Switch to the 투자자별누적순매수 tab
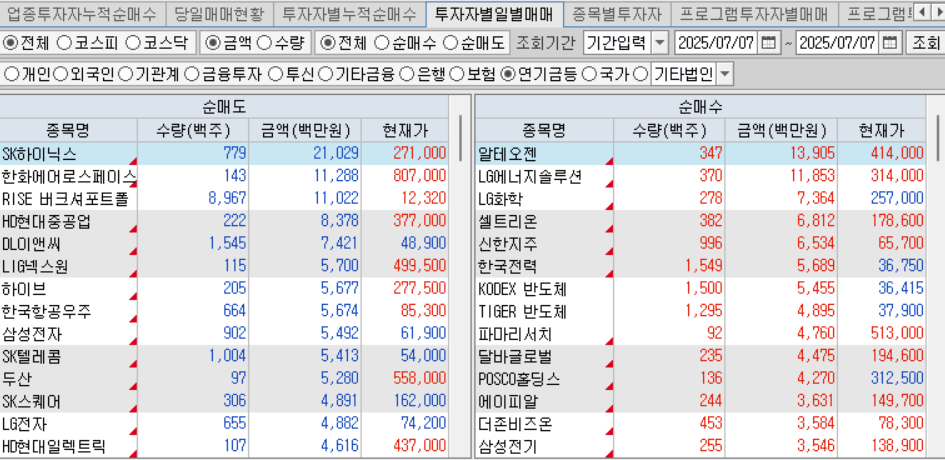The height and width of the screenshot is (460, 945). click(349, 13)
